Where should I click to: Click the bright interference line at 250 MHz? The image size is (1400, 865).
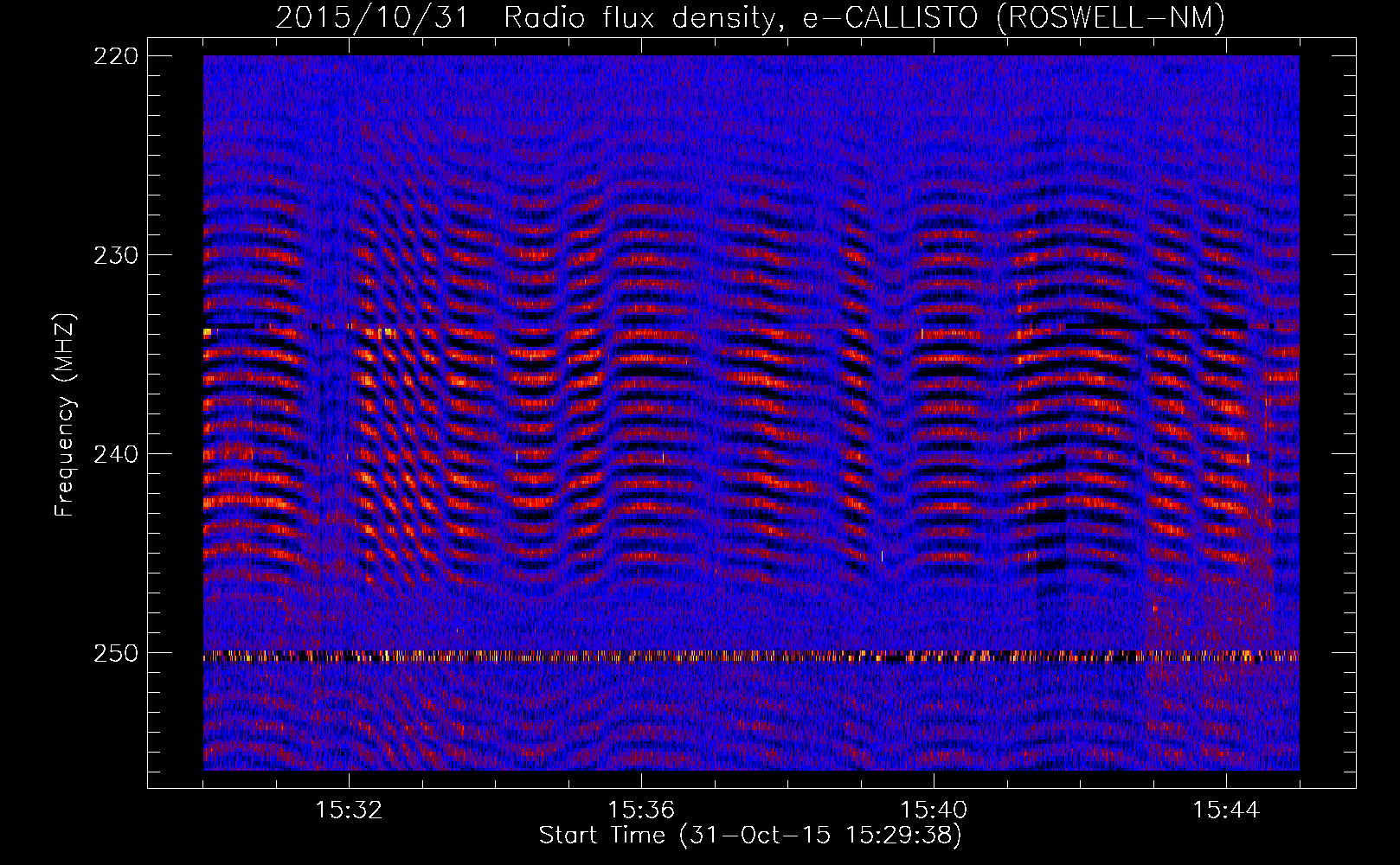751,657
